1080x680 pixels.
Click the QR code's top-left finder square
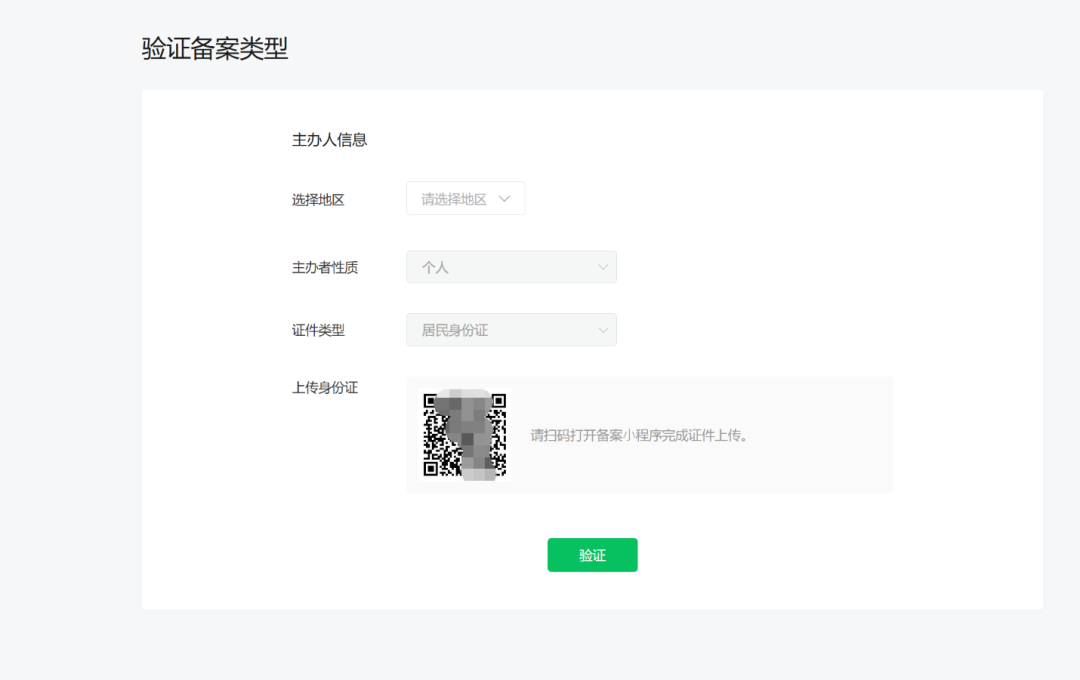[x=430, y=400]
